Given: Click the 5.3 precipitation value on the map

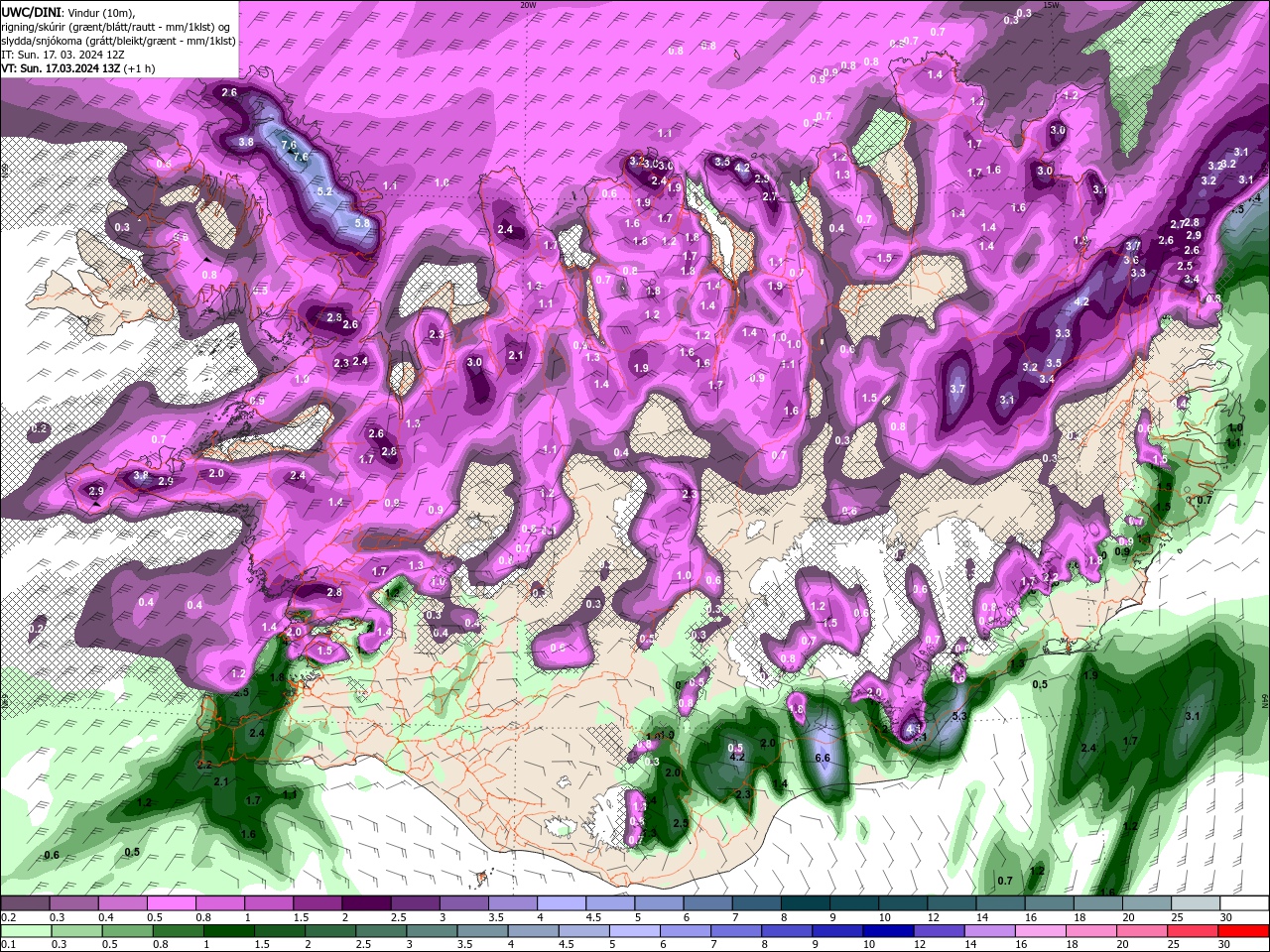Looking at the screenshot, I should click(x=959, y=716).
